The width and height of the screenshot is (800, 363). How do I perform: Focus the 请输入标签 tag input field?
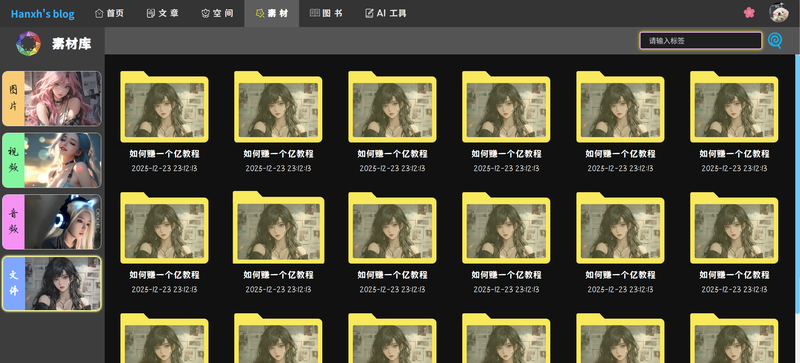(701, 41)
